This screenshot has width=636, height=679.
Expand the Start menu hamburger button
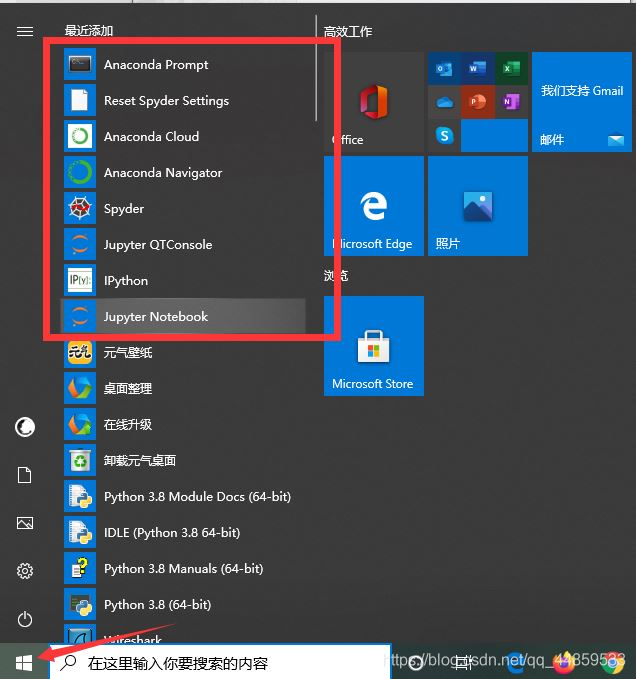point(25,32)
